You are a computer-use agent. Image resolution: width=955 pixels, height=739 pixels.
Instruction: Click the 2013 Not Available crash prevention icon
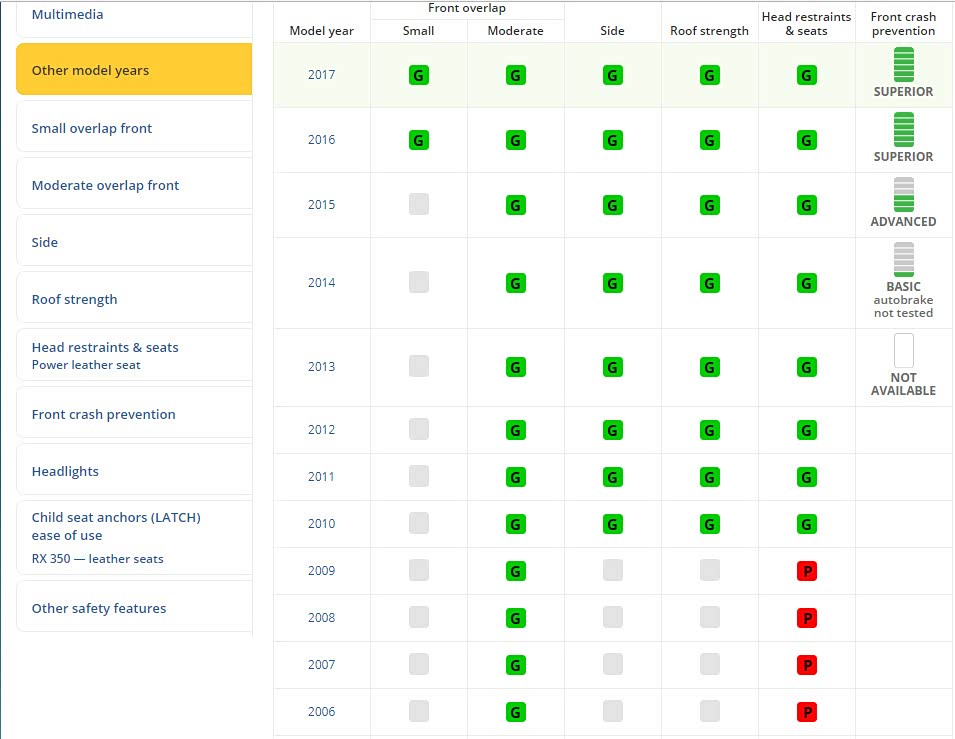click(x=903, y=351)
